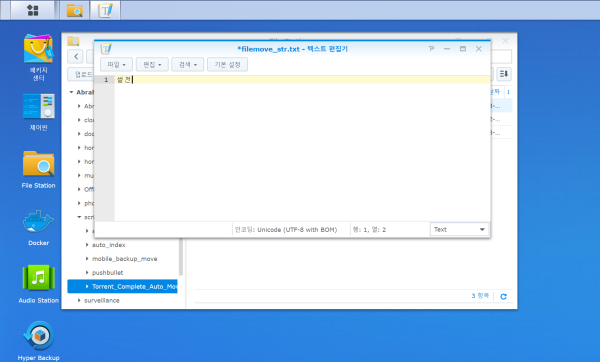Image resolution: width=600 pixels, height=362 pixels.
Task: Click line number 1 in the gutter
Action: 106,80
